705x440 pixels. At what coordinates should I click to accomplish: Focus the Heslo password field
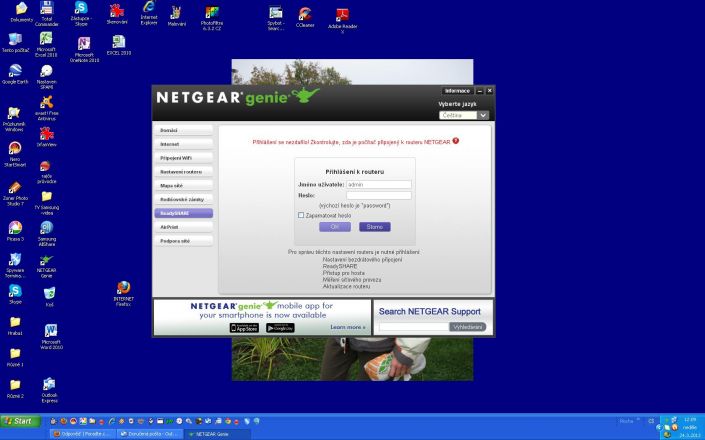(379, 196)
